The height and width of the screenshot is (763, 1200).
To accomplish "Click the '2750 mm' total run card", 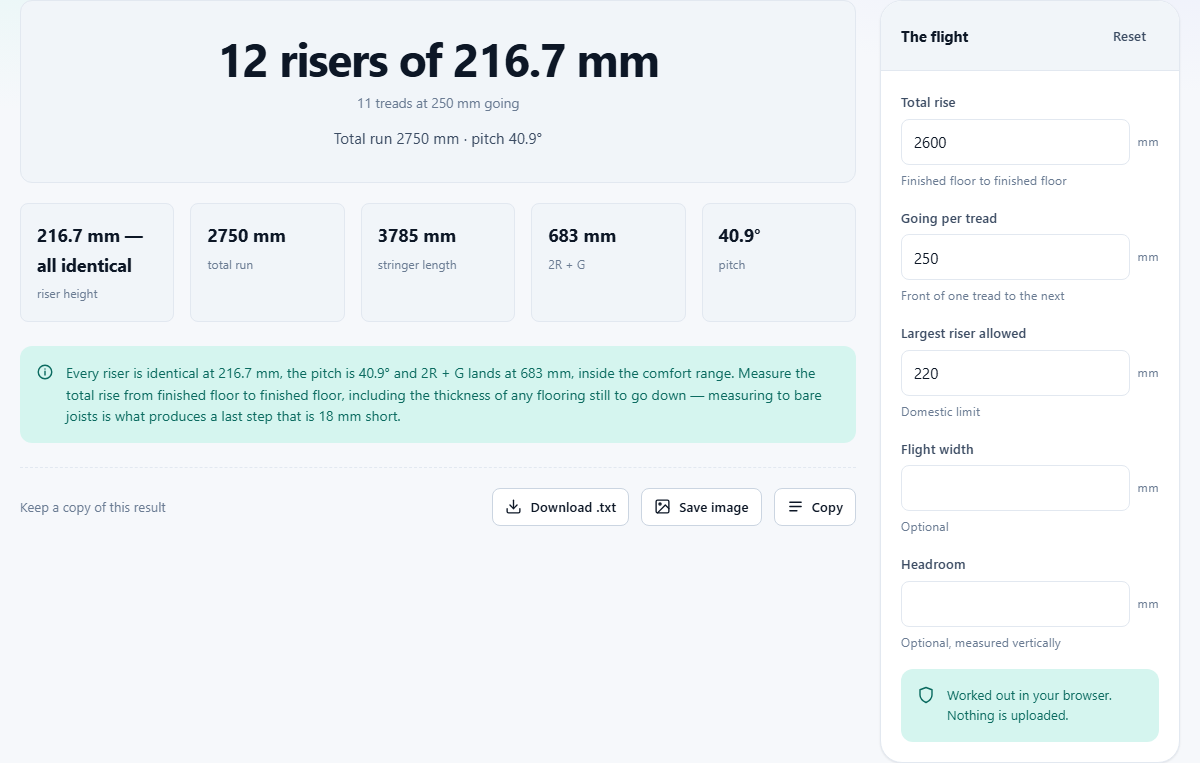I will pos(267,263).
